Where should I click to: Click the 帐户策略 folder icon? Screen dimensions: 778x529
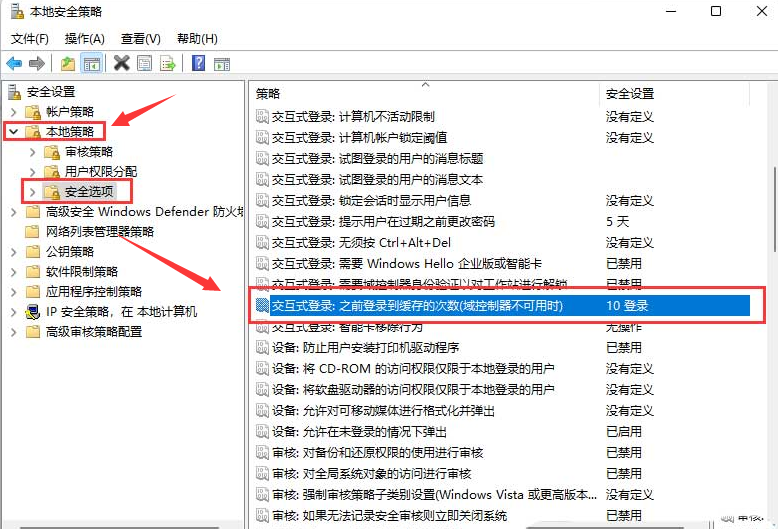click(33, 112)
